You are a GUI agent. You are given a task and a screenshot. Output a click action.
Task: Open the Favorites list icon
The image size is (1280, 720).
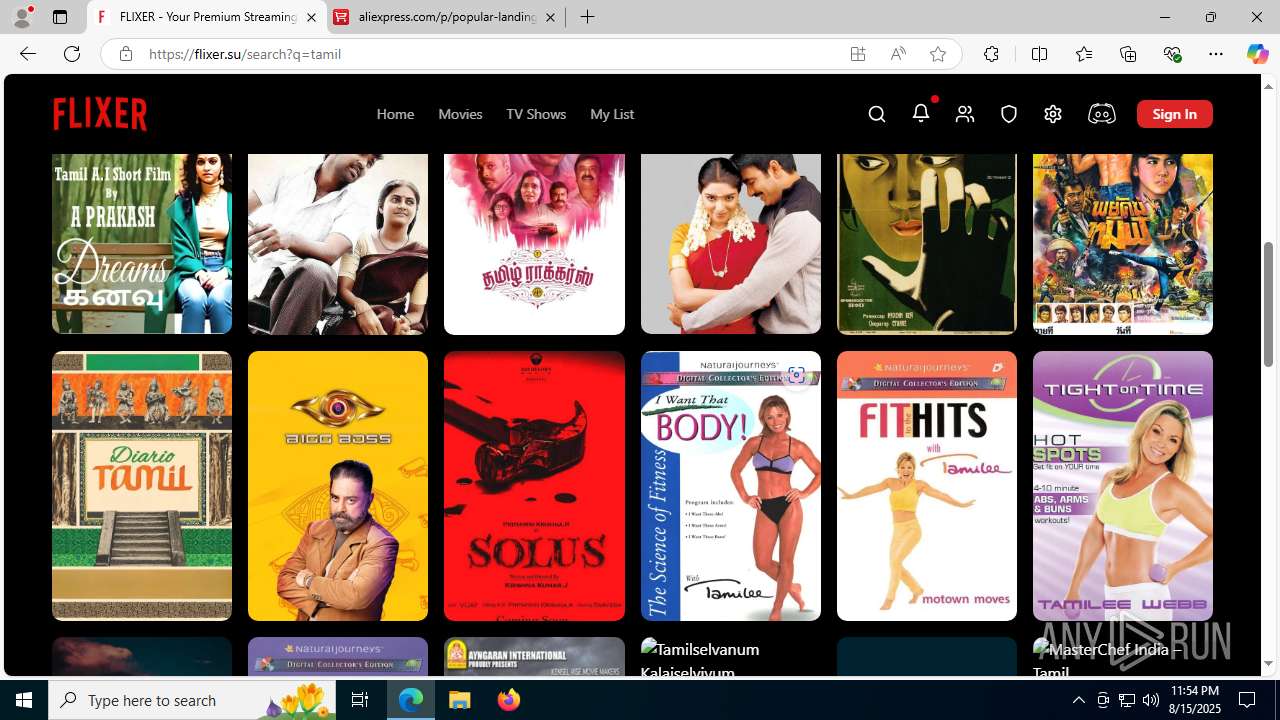click(1084, 54)
